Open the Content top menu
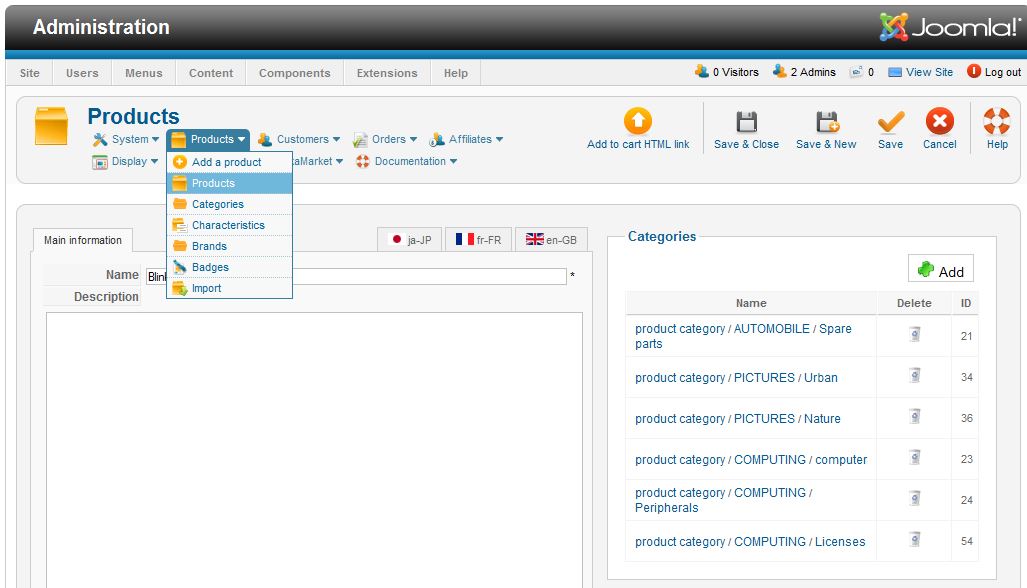The height and width of the screenshot is (588, 1027). tap(211, 73)
